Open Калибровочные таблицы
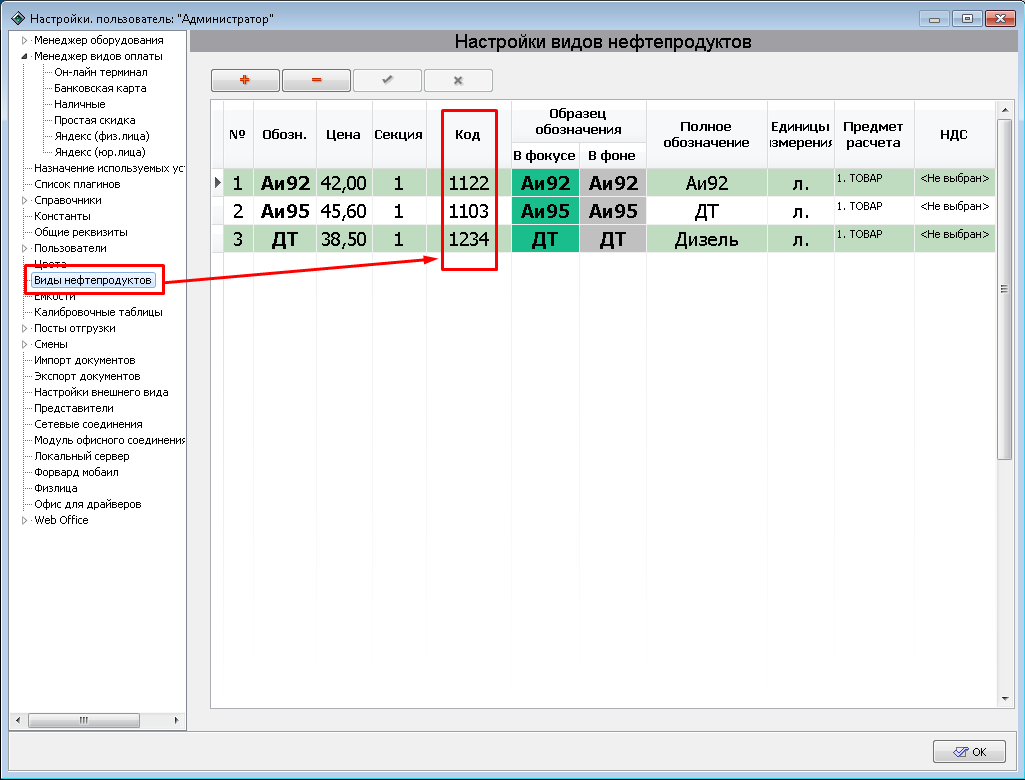The height and width of the screenshot is (780, 1025). pos(98,313)
